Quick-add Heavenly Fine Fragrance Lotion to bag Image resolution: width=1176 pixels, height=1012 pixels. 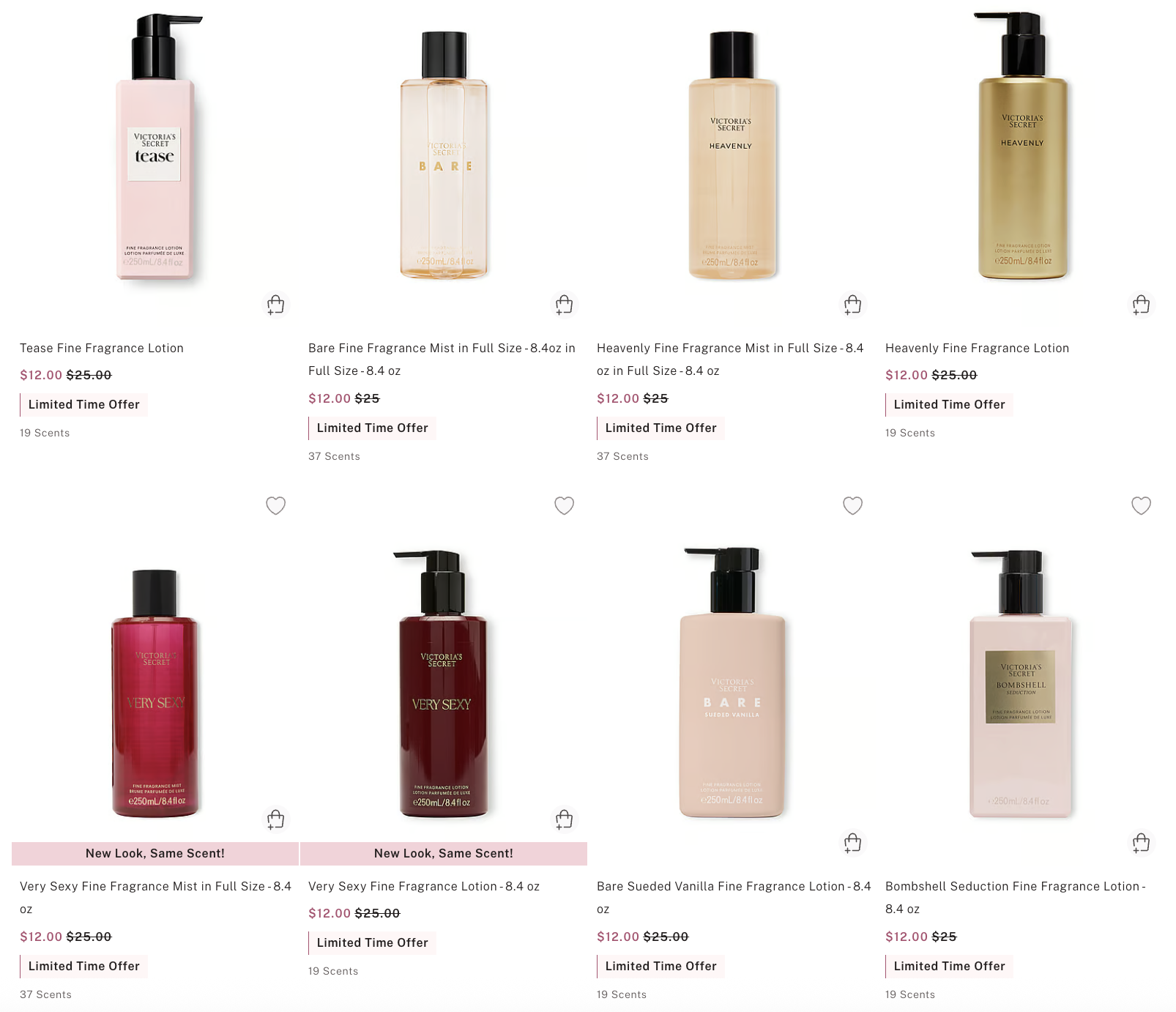coord(1141,305)
